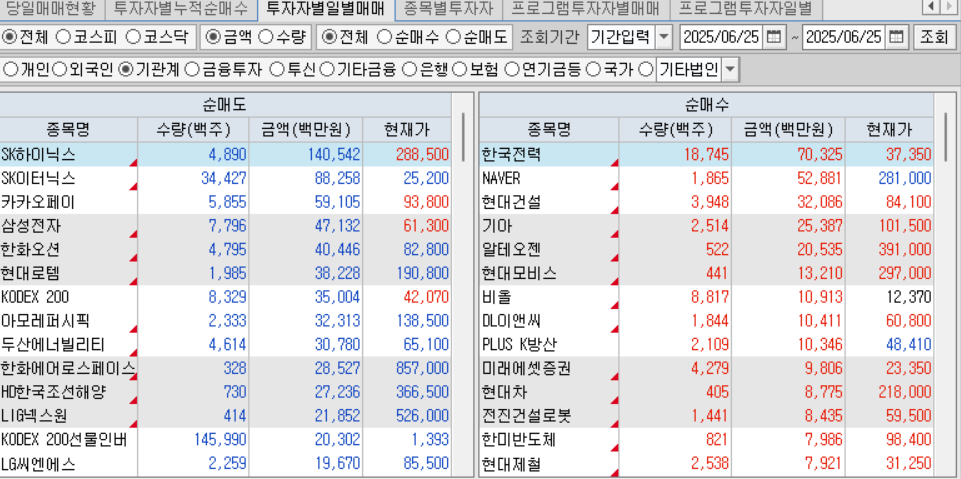Click the end date input field
The height and width of the screenshot is (479, 961).
pos(844,37)
